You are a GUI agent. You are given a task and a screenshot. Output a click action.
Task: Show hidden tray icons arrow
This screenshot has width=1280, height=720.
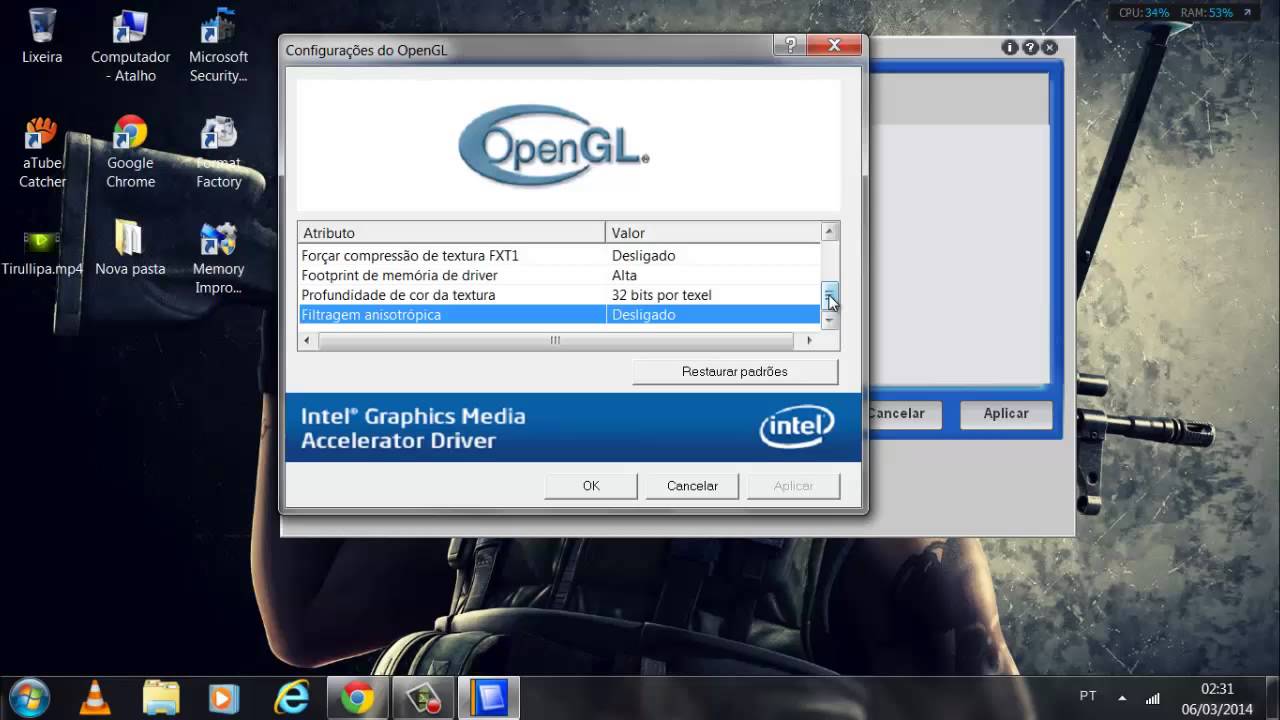pyautogui.click(x=1122, y=697)
